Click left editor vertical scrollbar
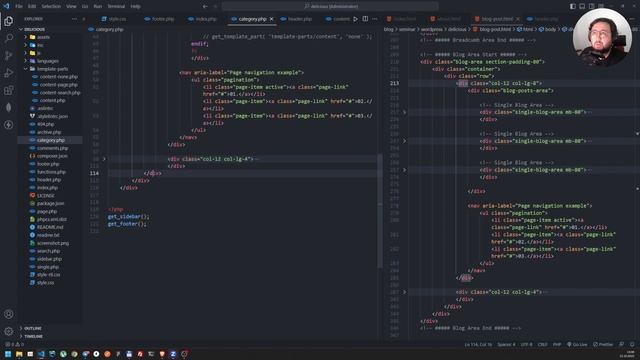Screen dimensions: 640x360 380,211
